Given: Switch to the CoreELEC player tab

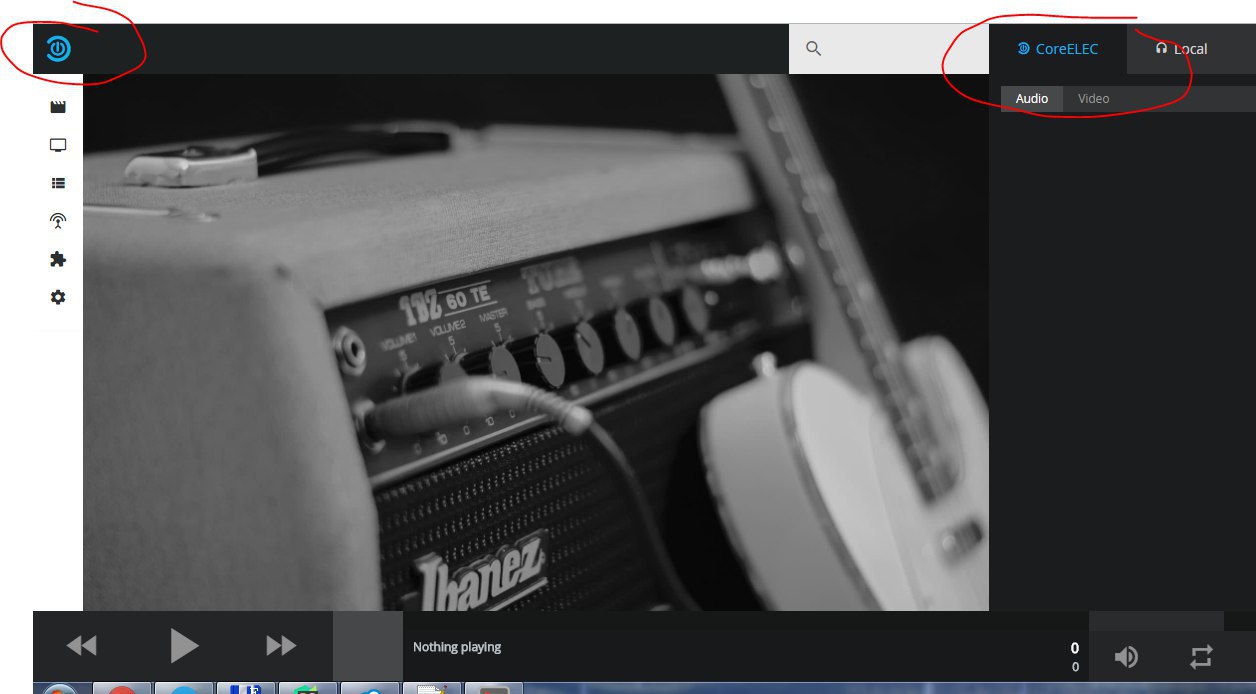Looking at the screenshot, I should (x=1058, y=49).
